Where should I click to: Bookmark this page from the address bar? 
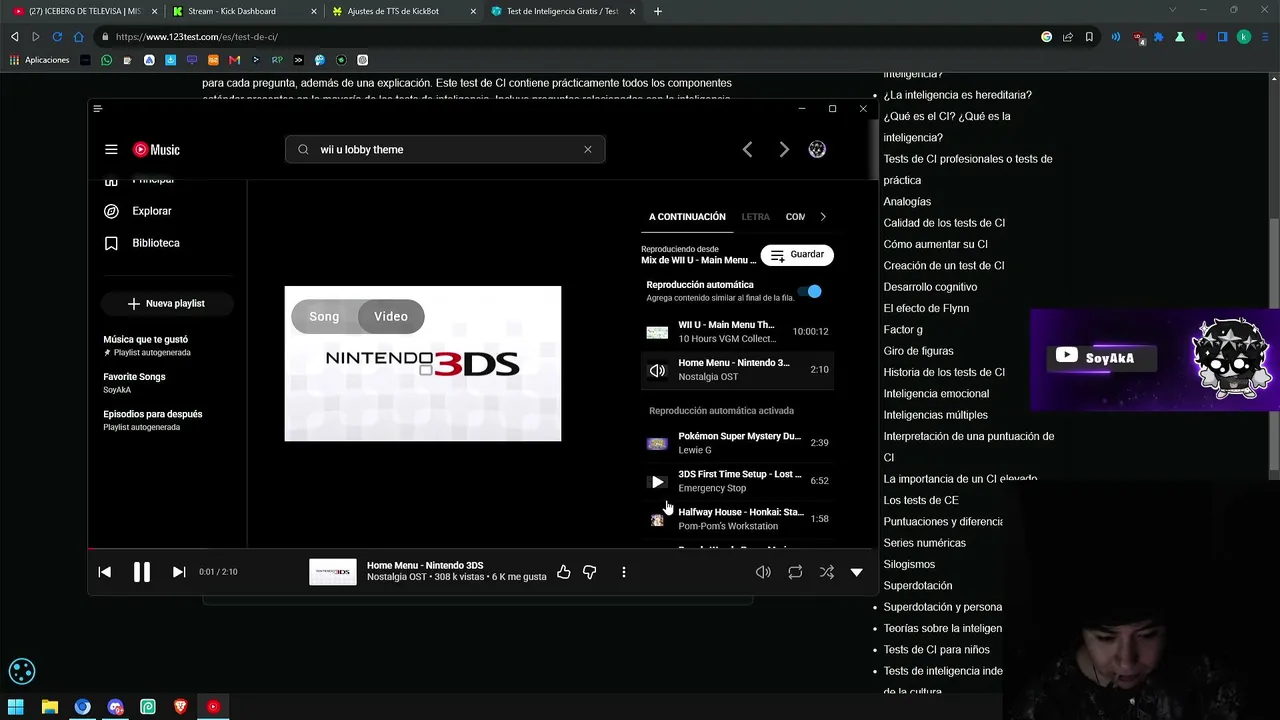[1089, 37]
